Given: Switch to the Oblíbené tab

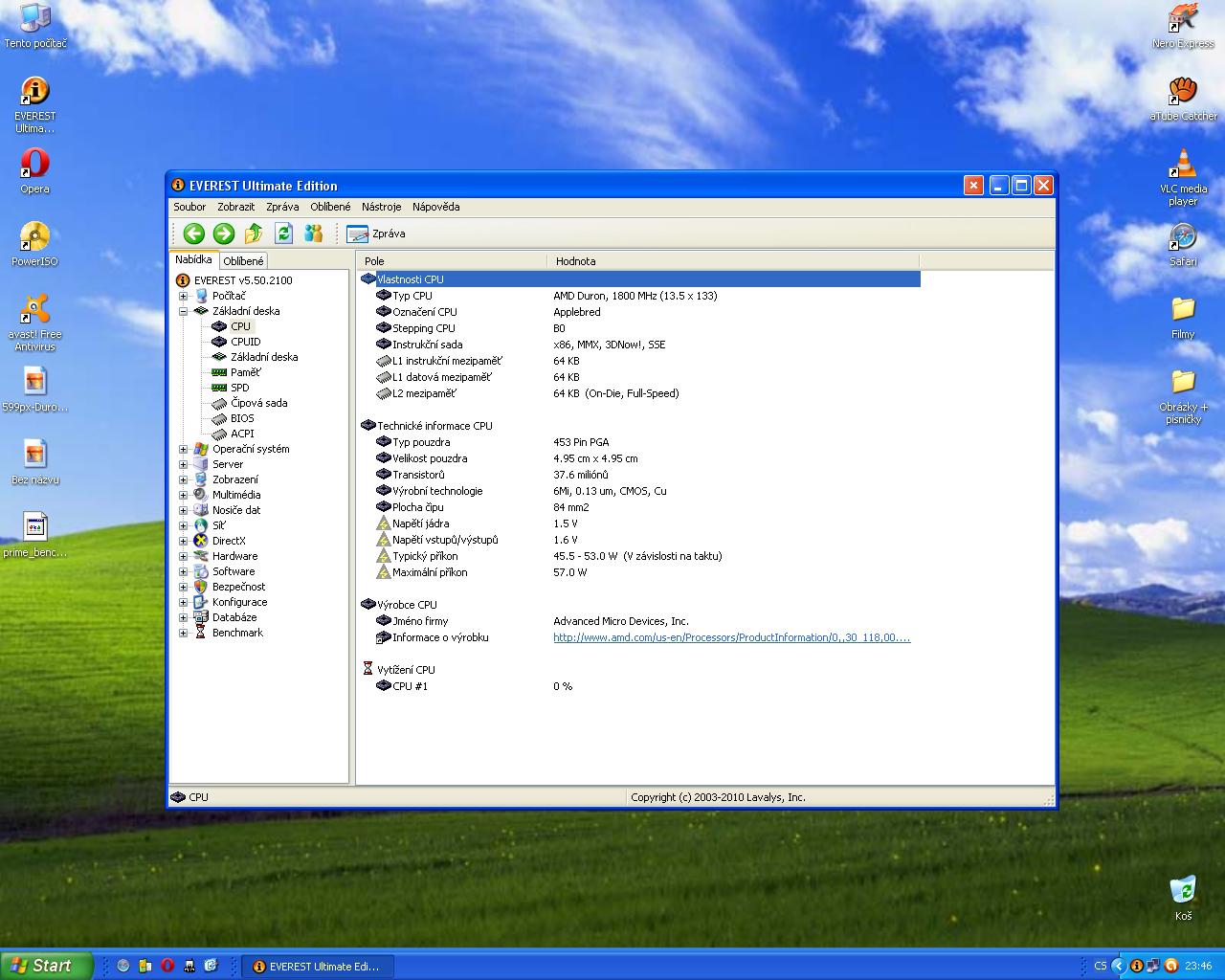Looking at the screenshot, I should point(243,260).
